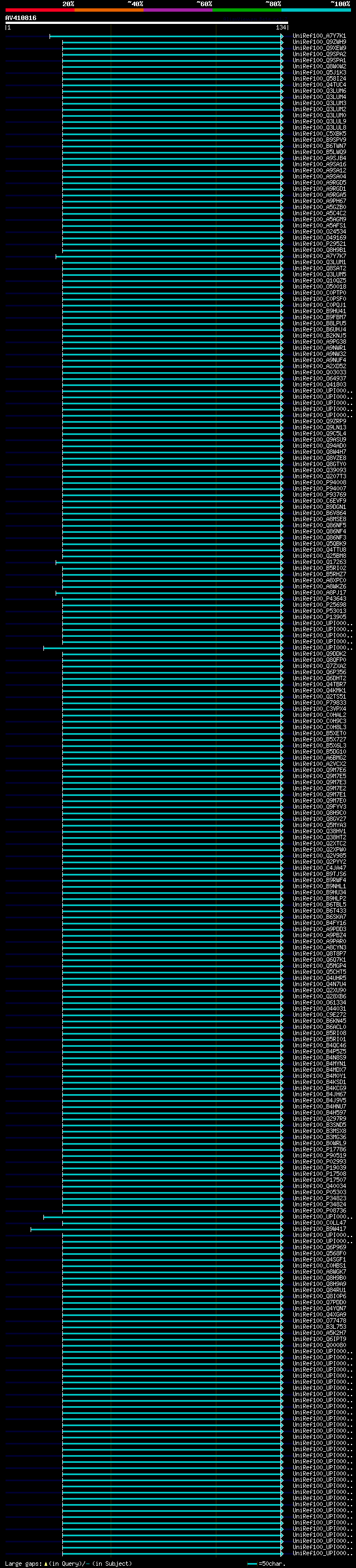Click the green ~80% identity legend bar
Screen dimensions: 356x1568
tap(247, 10)
